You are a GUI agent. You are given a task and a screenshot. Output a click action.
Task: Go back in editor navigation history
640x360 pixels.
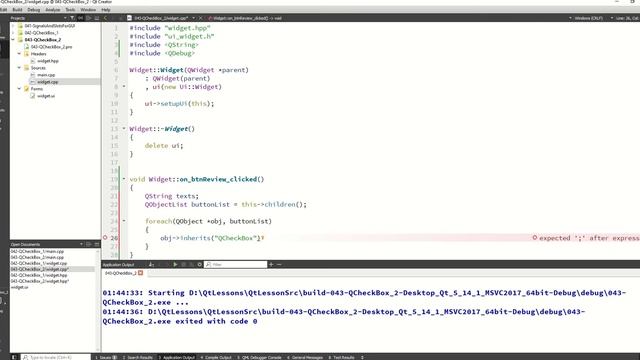(106, 18)
